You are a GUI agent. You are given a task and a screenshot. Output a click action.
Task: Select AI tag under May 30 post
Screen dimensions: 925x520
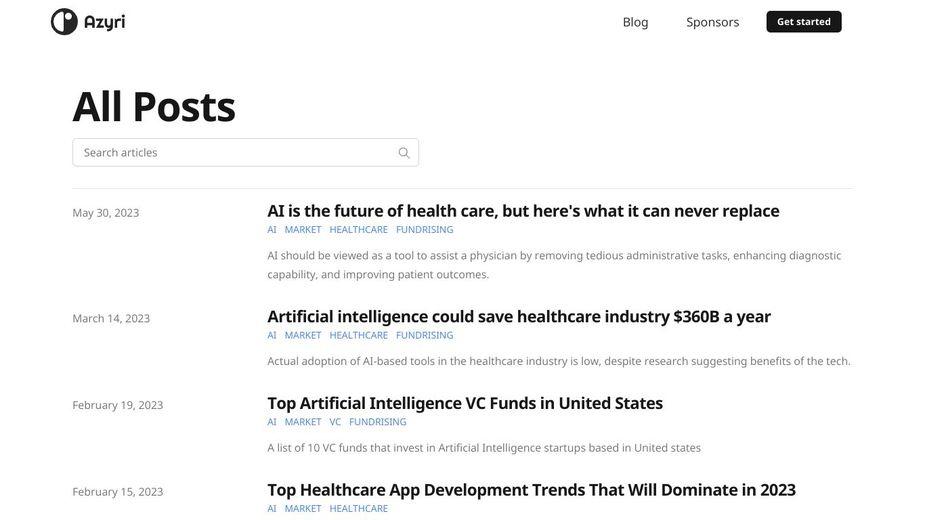(271, 230)
